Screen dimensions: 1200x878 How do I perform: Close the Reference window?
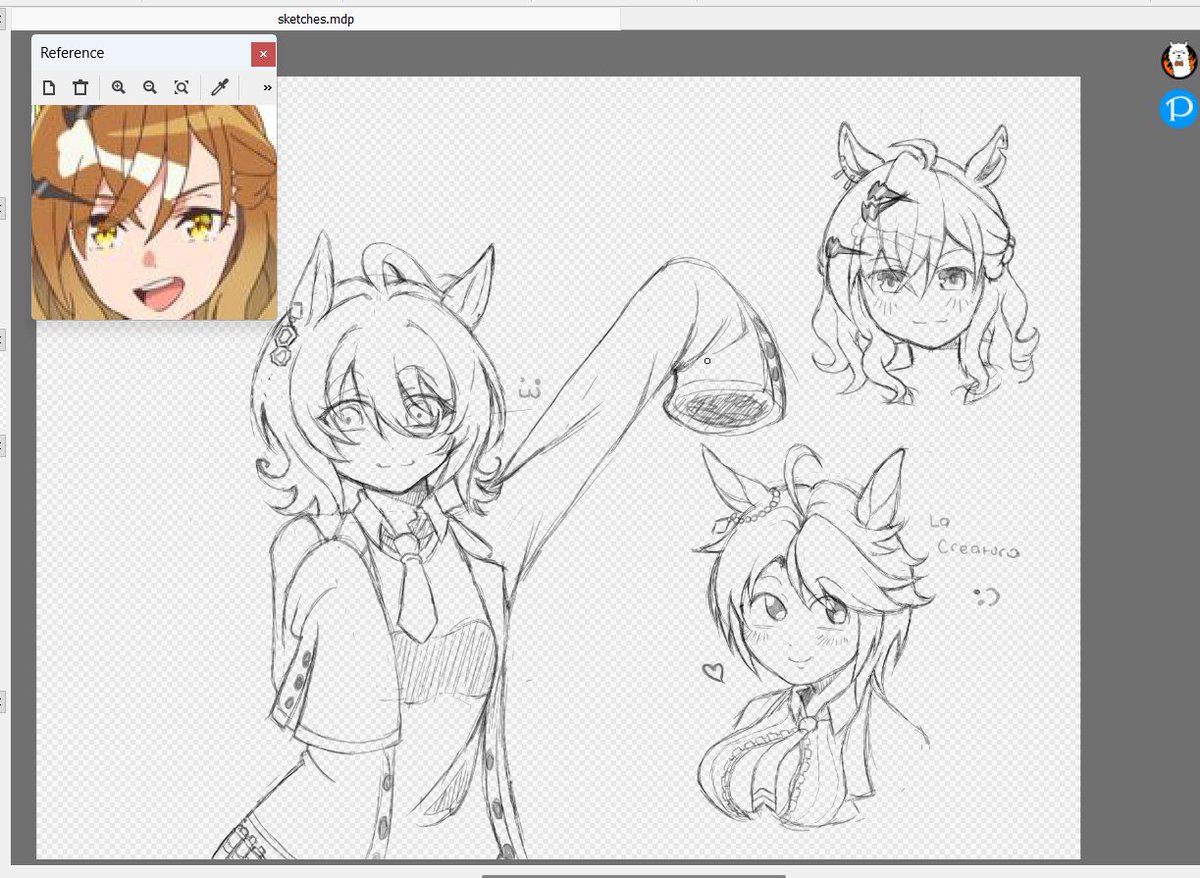(263, 54)
